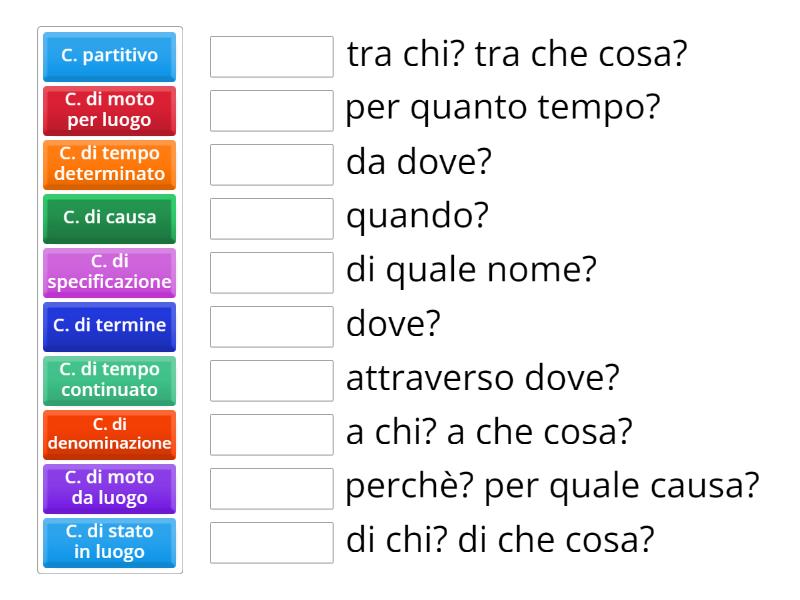
Task: Click the 'C. di tempo determinato' tile
Action: point(109,165)
